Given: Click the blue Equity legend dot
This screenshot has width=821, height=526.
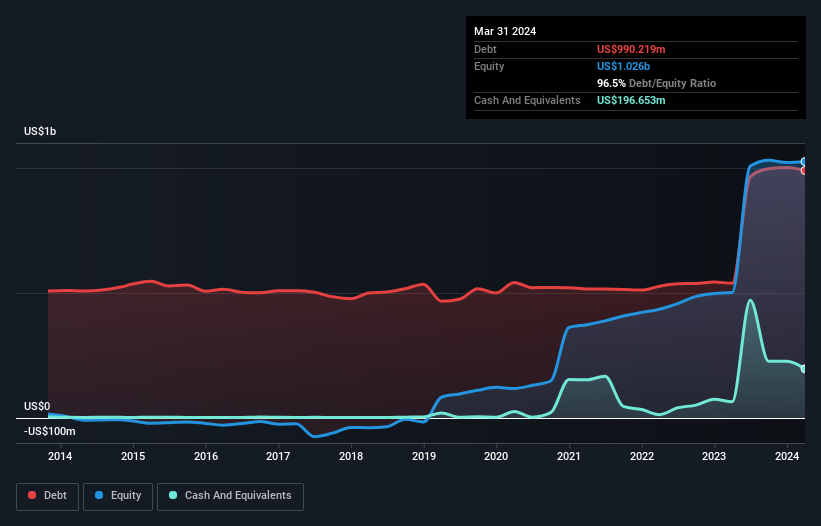Looking at the screenshot, I should pyautogui.click(x=99, y=495).
